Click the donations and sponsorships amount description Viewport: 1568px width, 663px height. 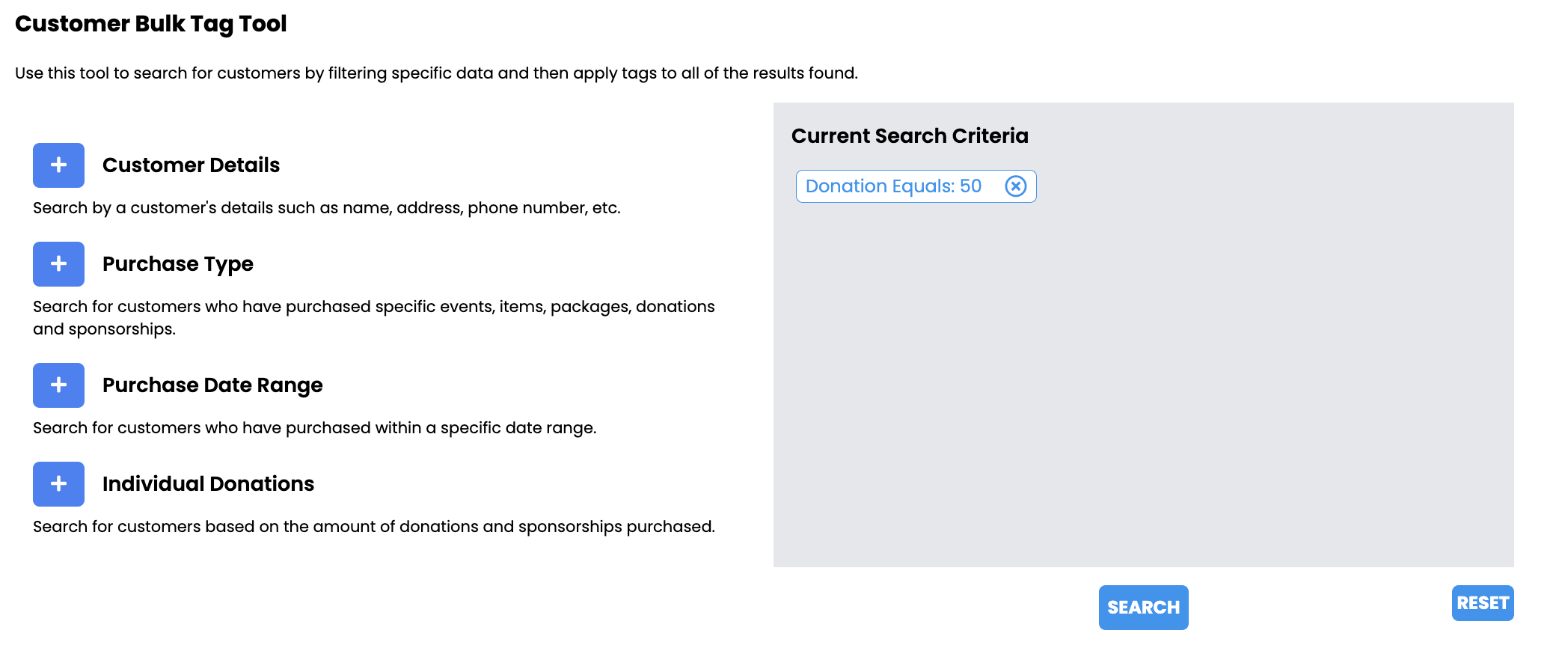(x=374, y=527)
